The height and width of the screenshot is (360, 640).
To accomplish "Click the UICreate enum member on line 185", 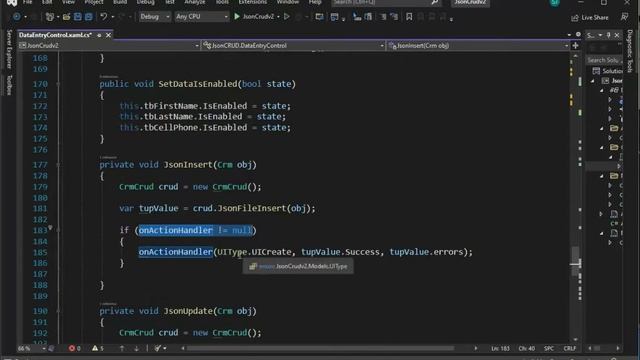I will 271,252.
